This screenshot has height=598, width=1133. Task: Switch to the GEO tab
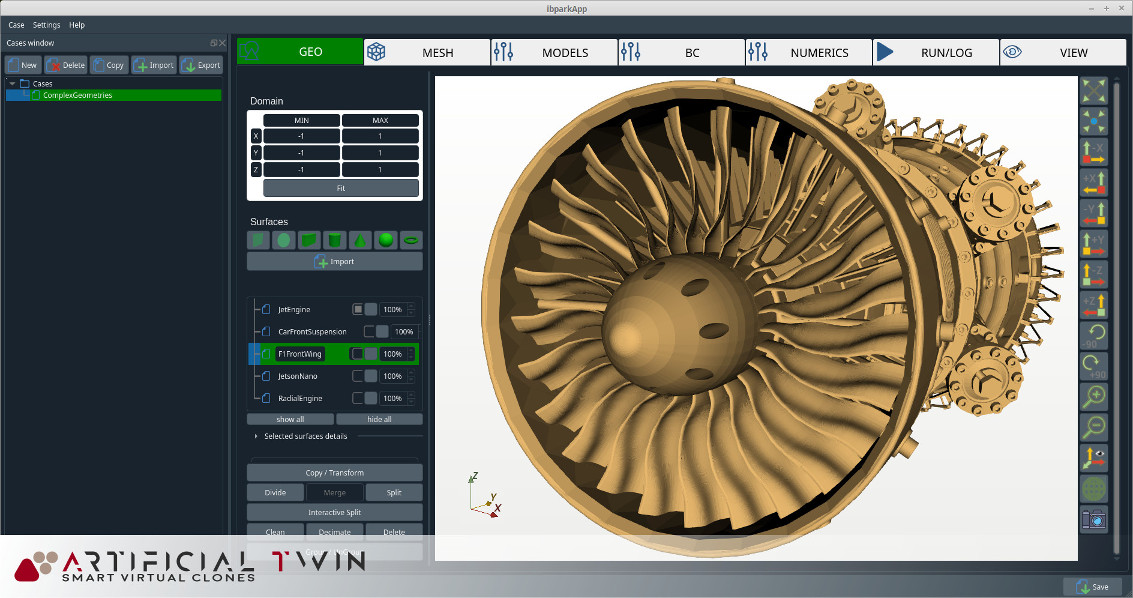pos(300,52)
